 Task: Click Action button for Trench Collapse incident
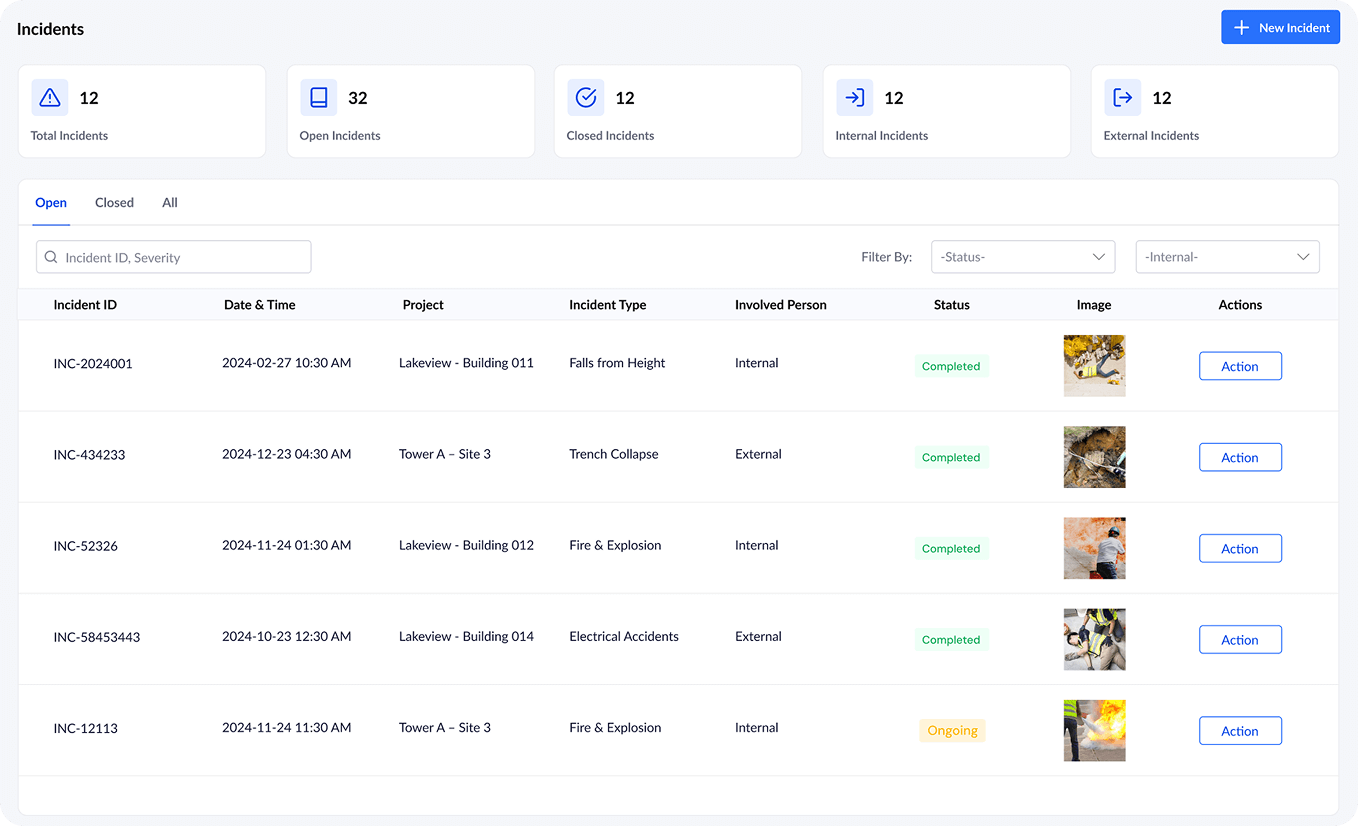1240,458
